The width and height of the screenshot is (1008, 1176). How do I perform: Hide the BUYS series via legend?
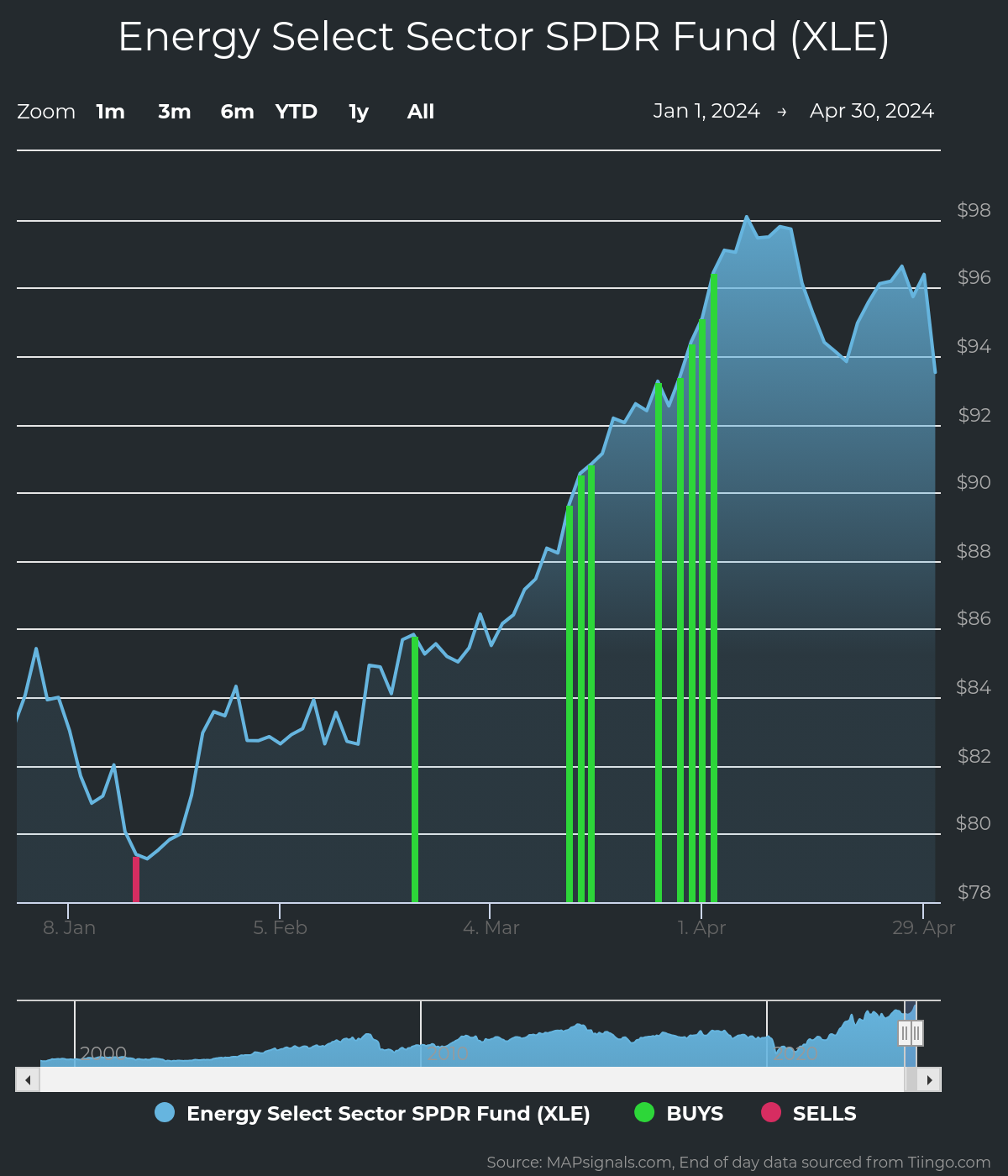pos(694,1113)
